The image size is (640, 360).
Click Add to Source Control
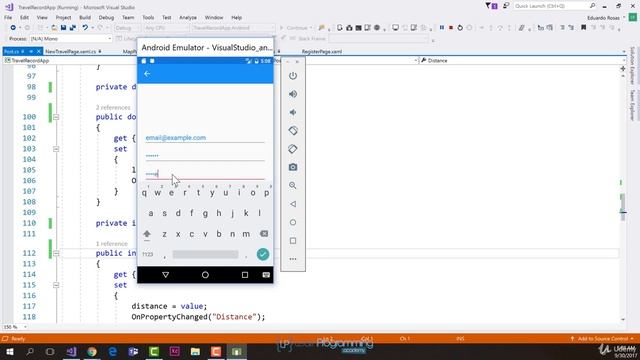click(x=602, y=338)
